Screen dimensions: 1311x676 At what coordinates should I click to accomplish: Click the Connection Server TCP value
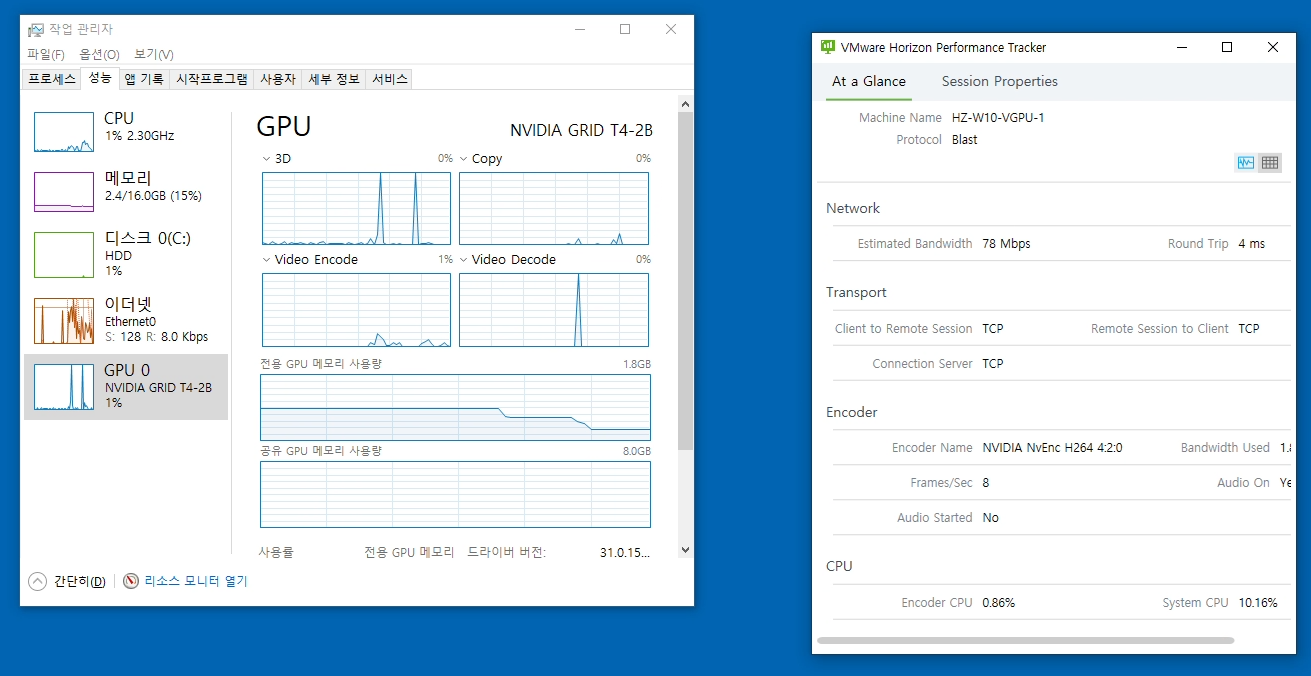pos(993,364)
